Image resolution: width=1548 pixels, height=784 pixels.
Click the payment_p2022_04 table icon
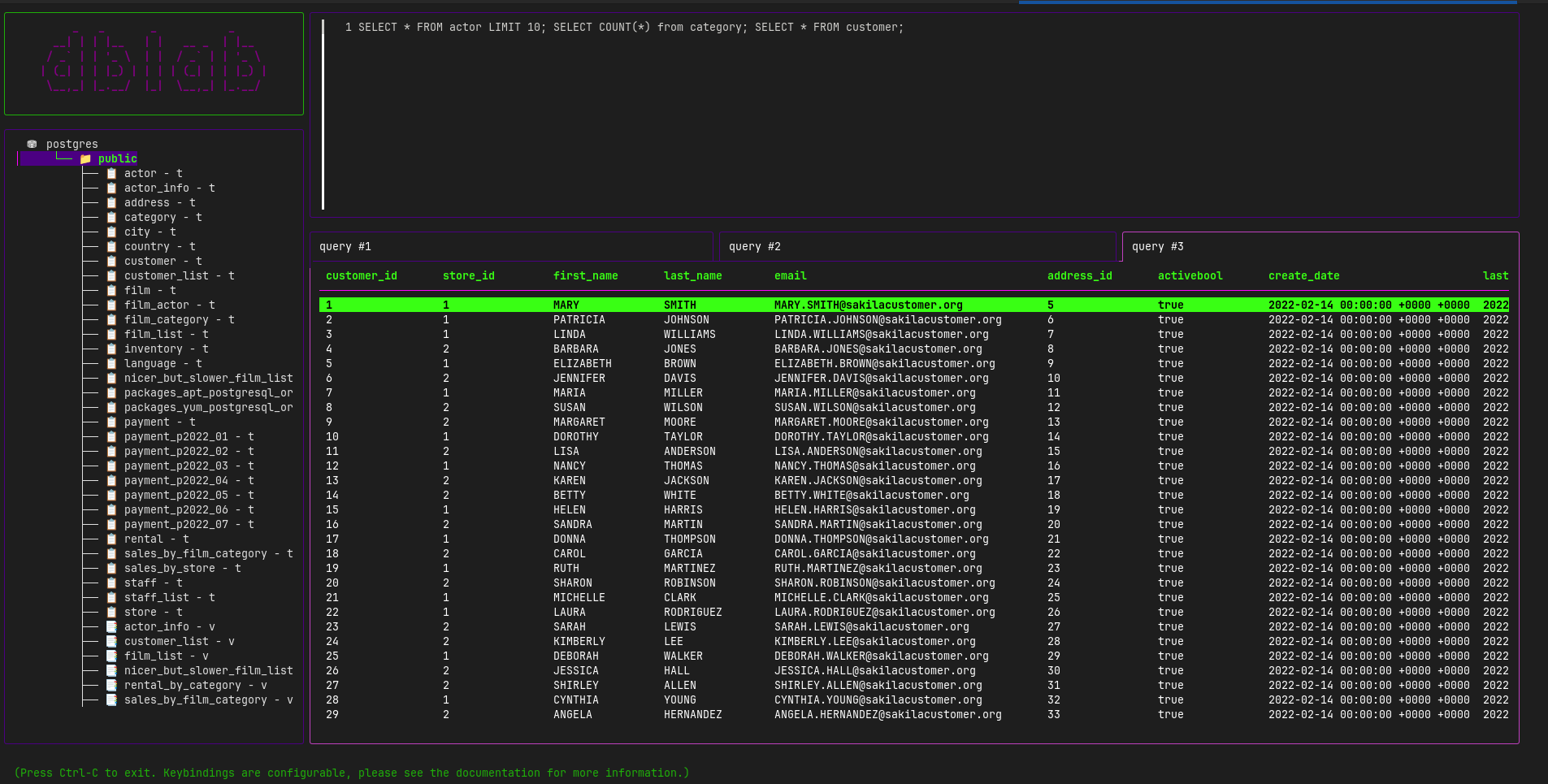111,480
